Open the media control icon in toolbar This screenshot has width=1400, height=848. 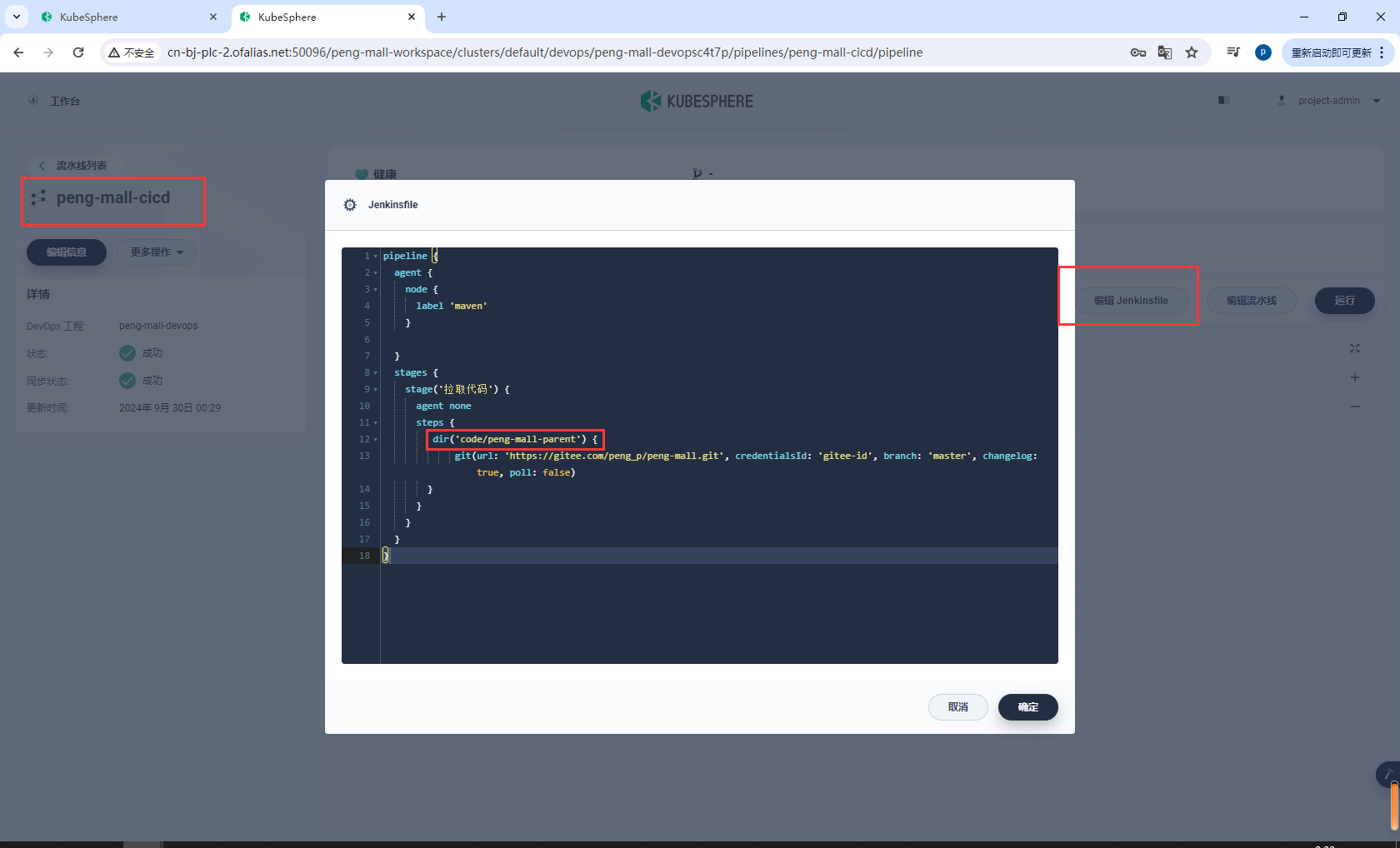pyautogui.click(x=1233, y=52)
